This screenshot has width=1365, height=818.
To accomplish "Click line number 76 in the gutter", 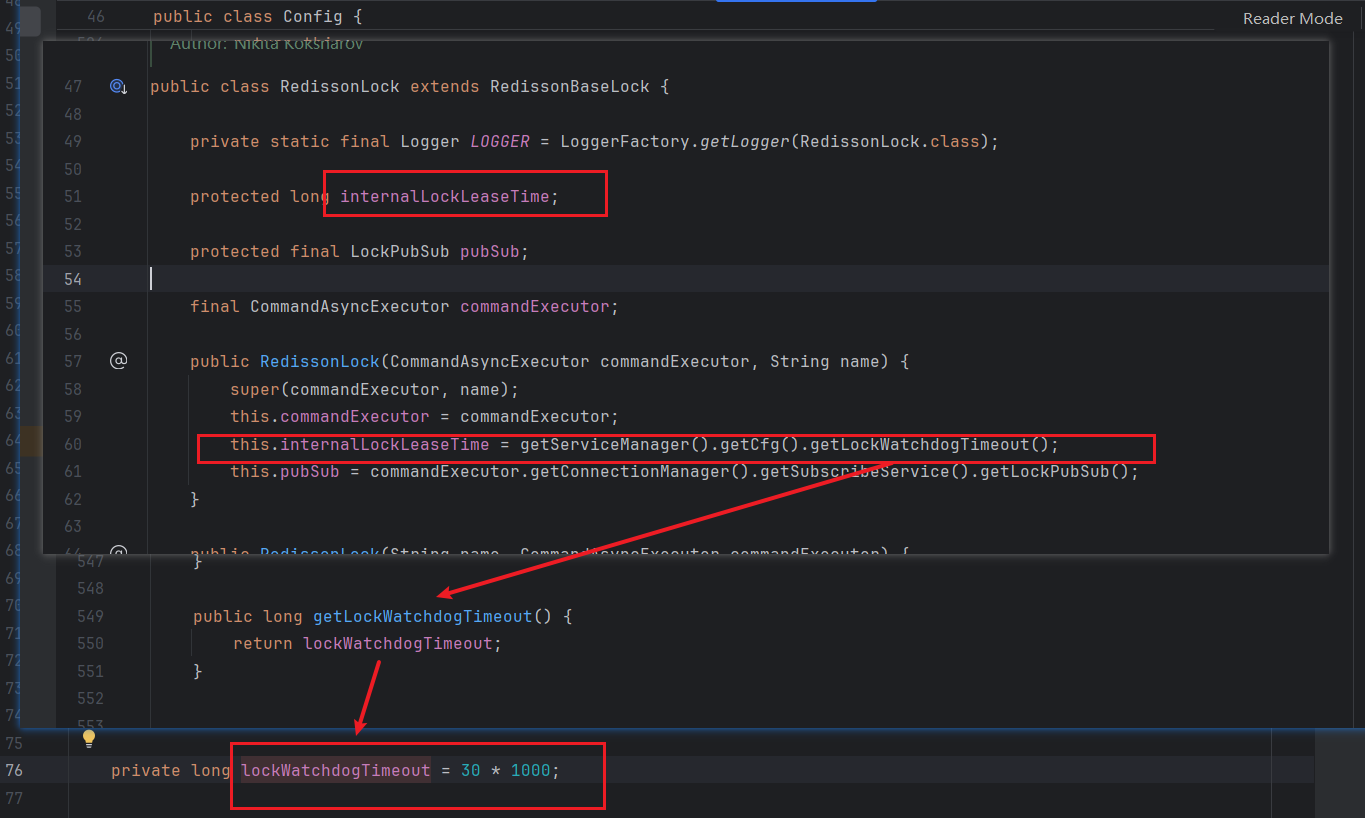I will [x=14, y=770].
